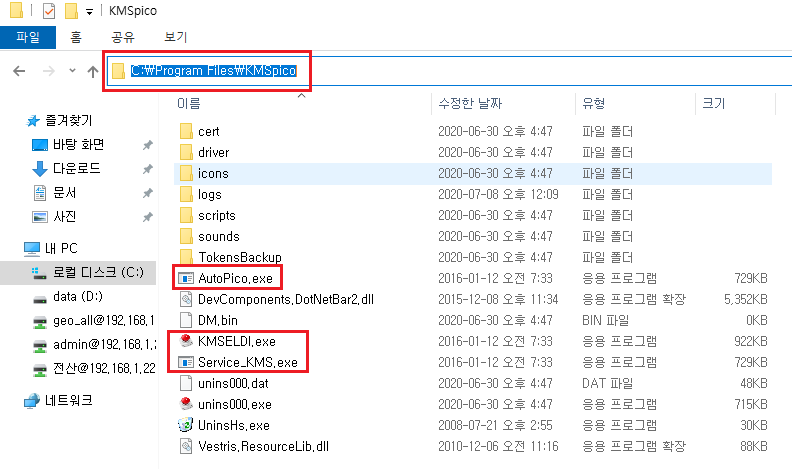
Task: Unpin 문서 with pin icon
Action: coord(147,193)
